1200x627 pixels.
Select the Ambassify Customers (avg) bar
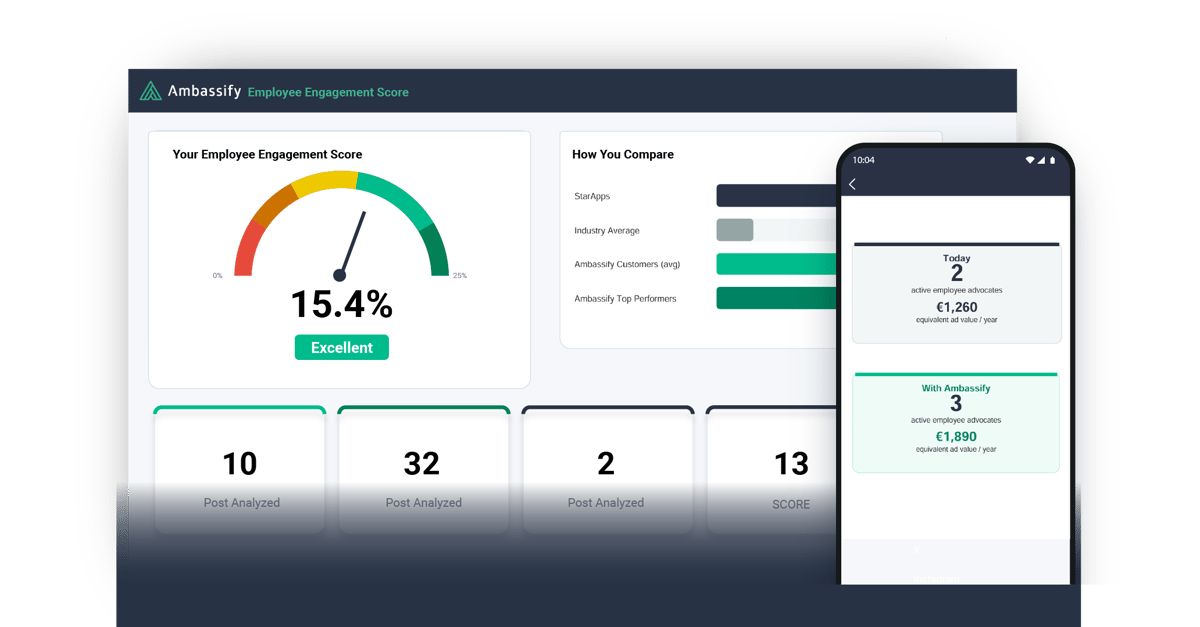coord(777,264)
